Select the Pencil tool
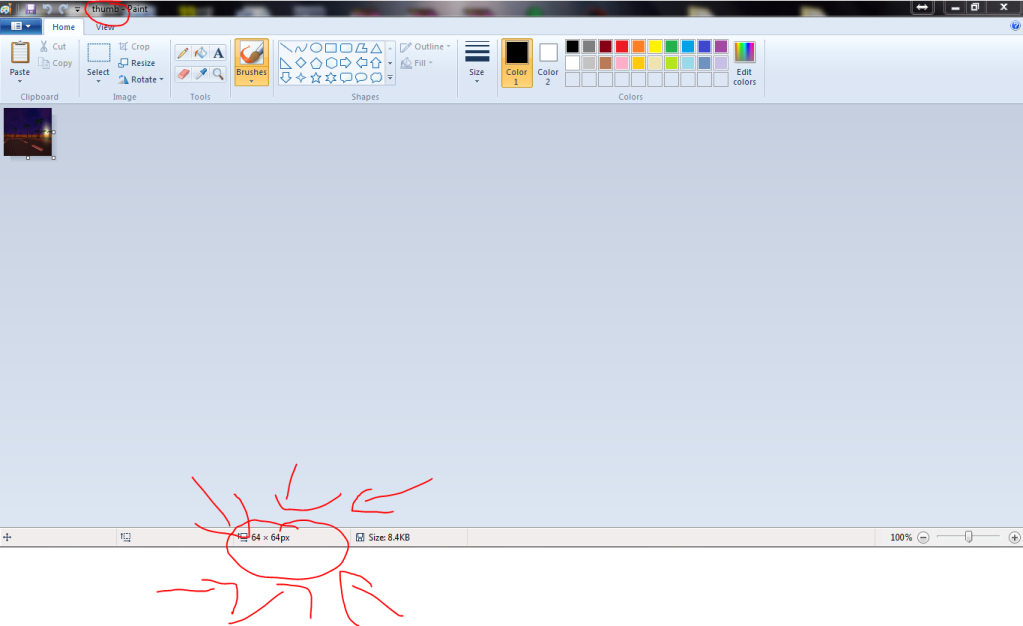Image resolution: width=1023 pixels, height=626 pixels. point(183,53)
